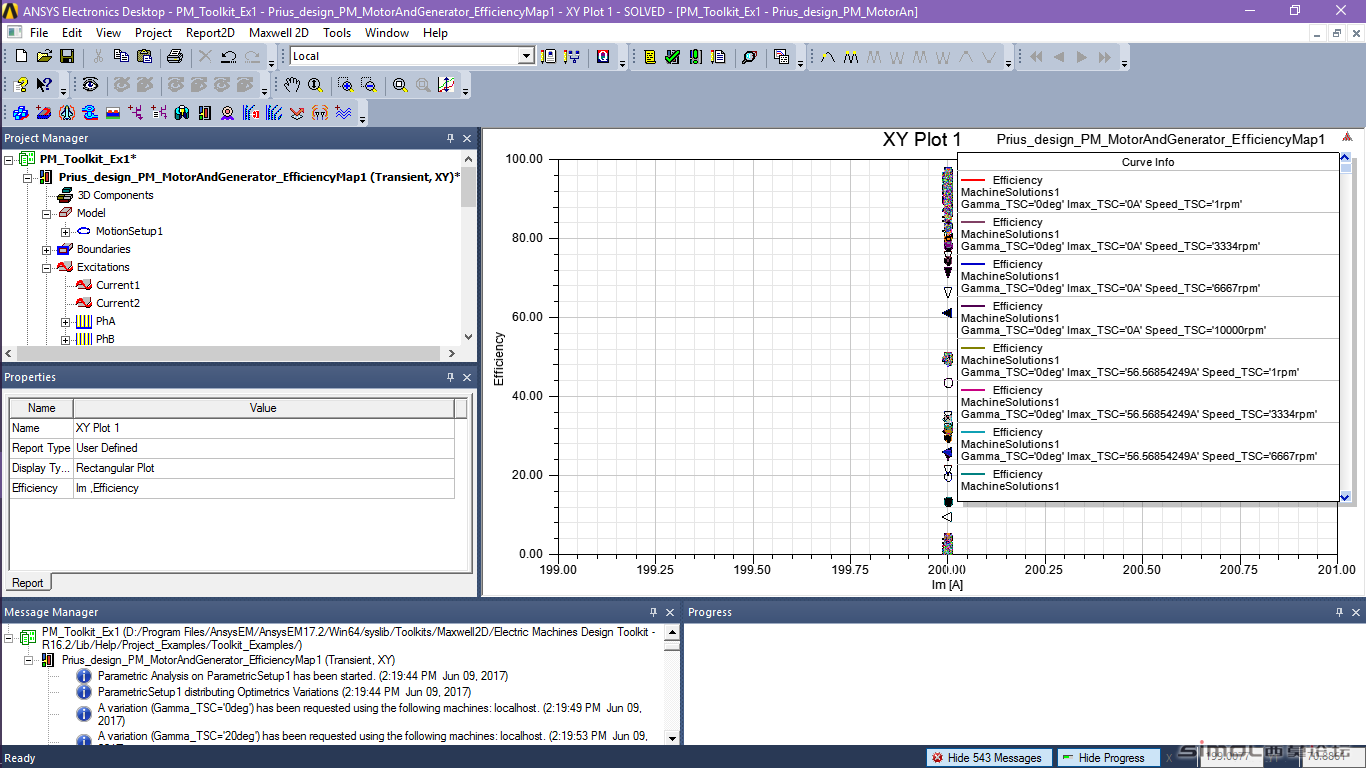
Task: Click the binoculars-shaped icon in bottom toolbar
Action: click(182, 113)
